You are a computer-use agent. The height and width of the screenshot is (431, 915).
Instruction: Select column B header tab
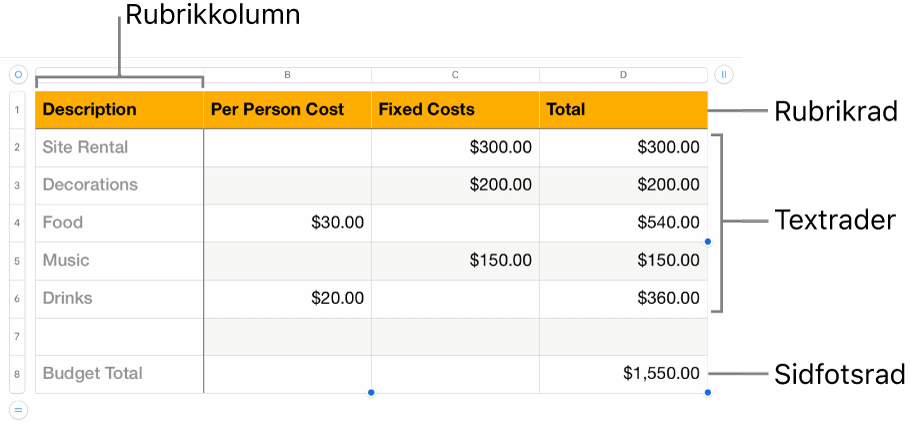287,74
